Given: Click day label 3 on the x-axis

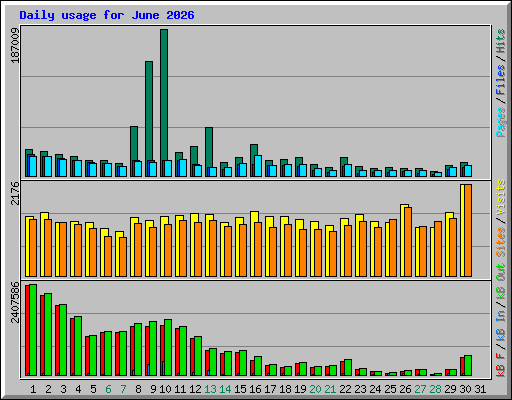Looking at the screenshot, I should (63, 389).
